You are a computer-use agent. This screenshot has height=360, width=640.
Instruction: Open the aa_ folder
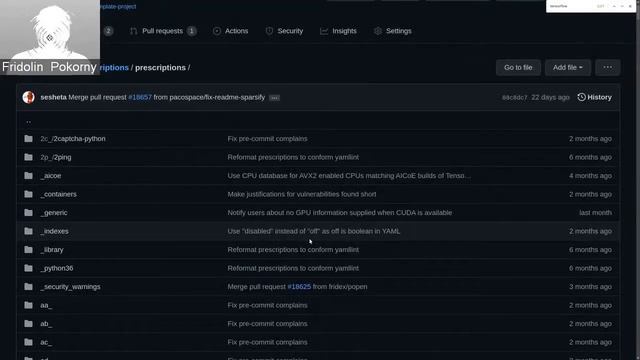point(46,305)
